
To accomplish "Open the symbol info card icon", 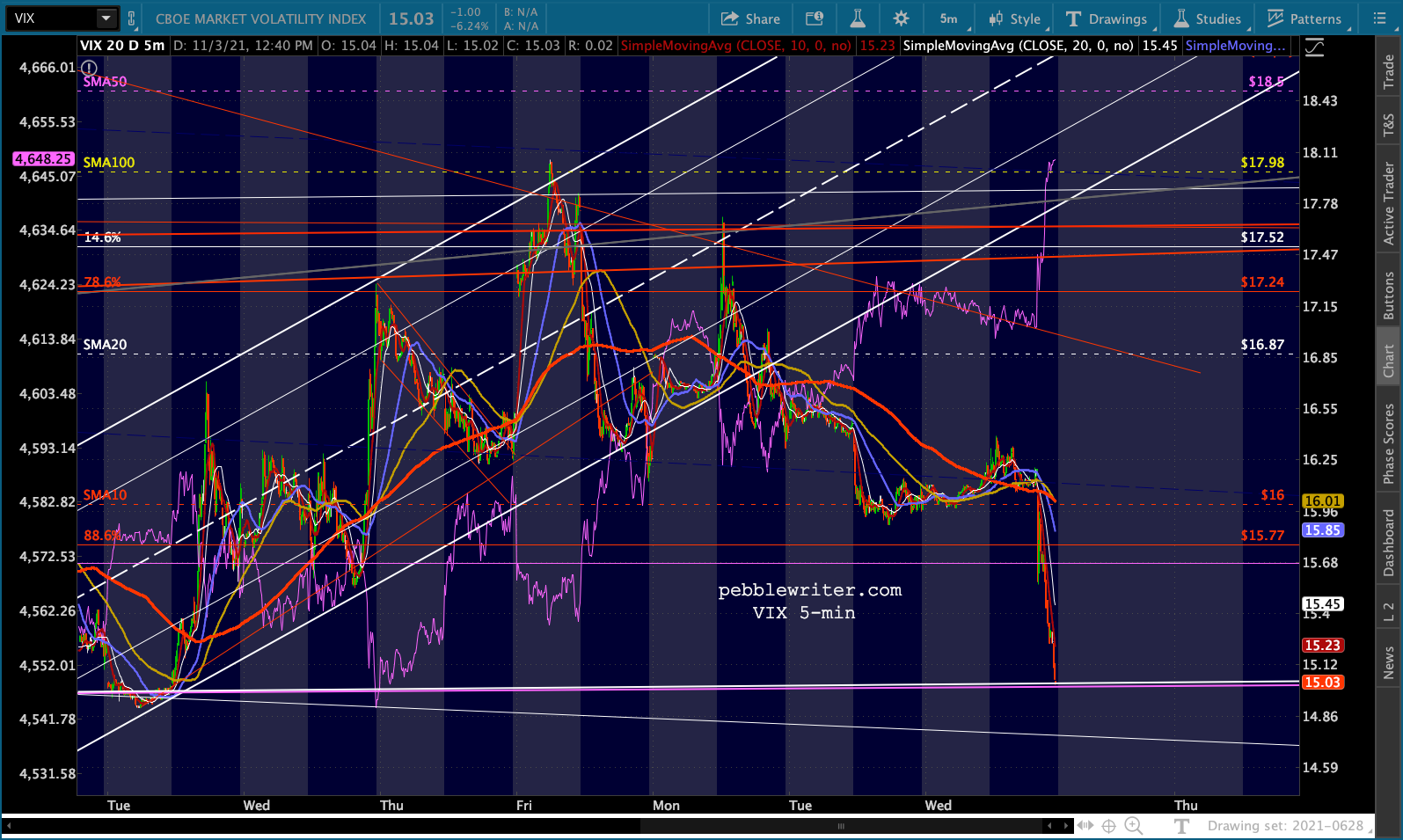I will point(815,18).
